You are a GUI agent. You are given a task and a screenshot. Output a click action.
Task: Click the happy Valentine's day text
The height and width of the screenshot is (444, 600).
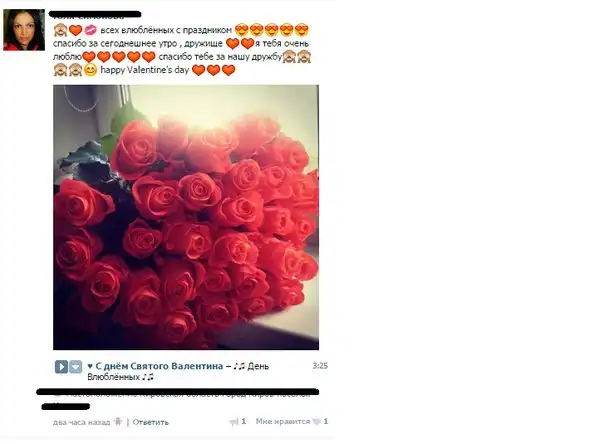coord(145,70)
